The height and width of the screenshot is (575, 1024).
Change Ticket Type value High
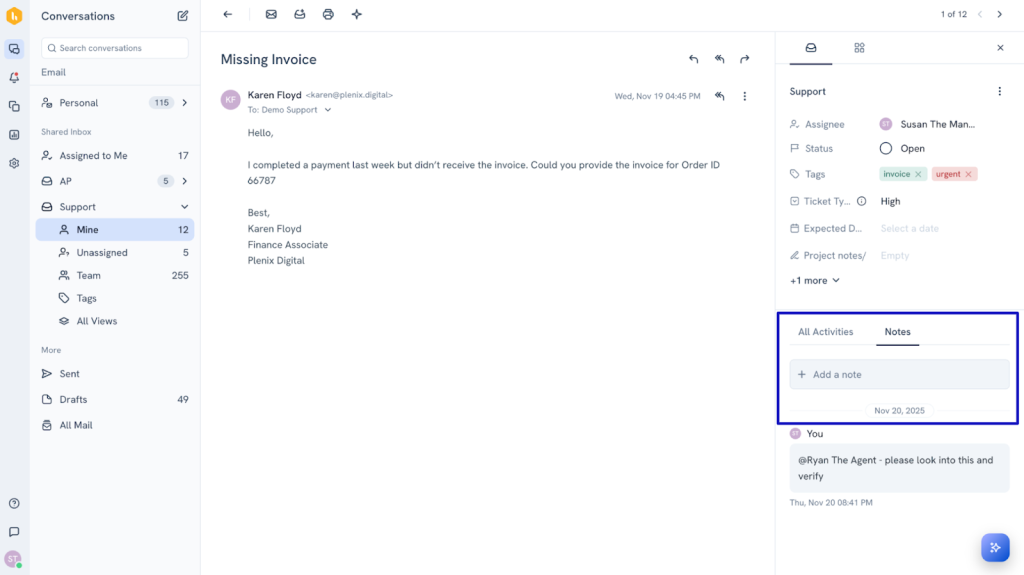[x=890, y=201]
